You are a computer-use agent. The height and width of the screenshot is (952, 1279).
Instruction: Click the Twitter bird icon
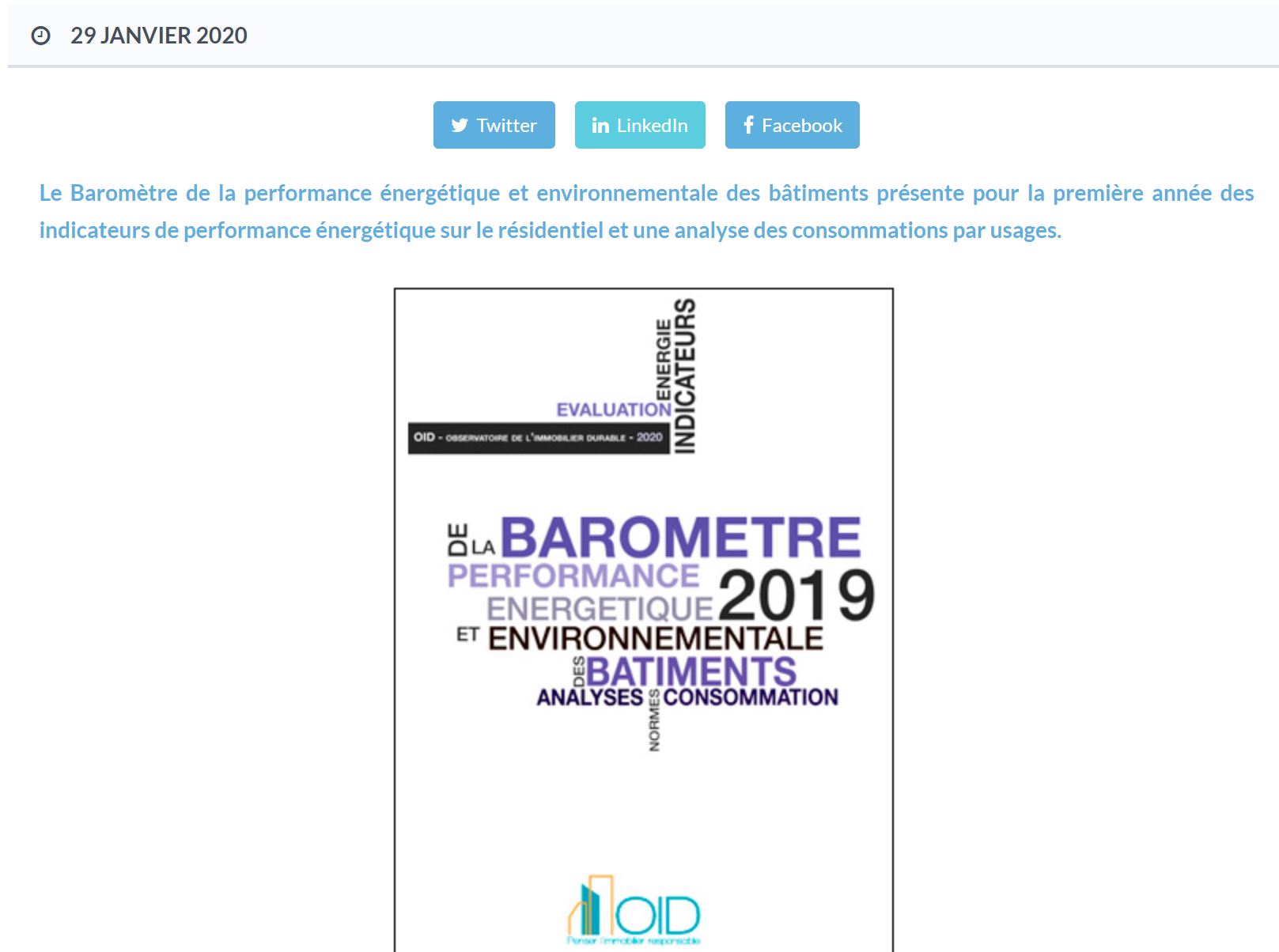[x=460, y=126]
